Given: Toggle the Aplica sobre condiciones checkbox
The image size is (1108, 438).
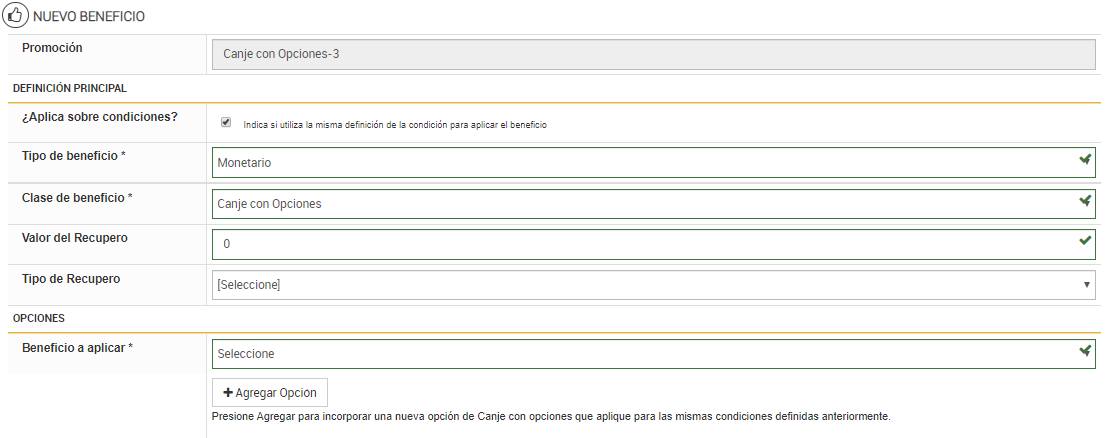Looking at the screenshot, I should point(226,122).
